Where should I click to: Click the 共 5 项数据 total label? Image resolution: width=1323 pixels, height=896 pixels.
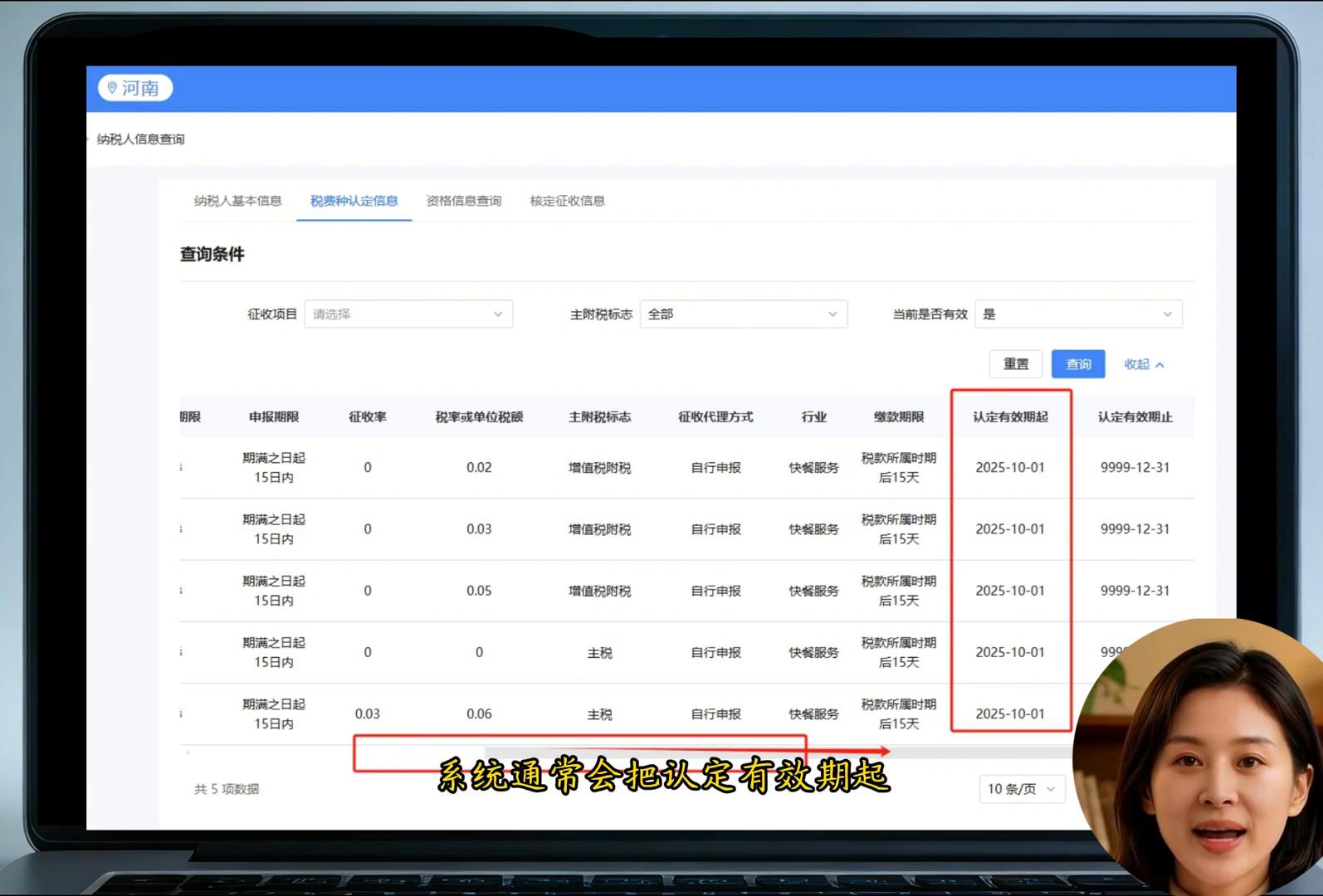[x=227, y=789]
